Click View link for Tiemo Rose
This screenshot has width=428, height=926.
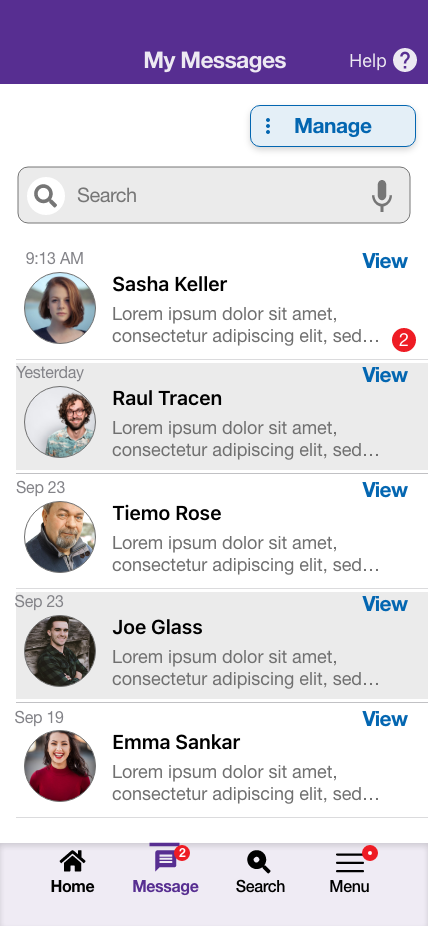[x=385, y=490]
